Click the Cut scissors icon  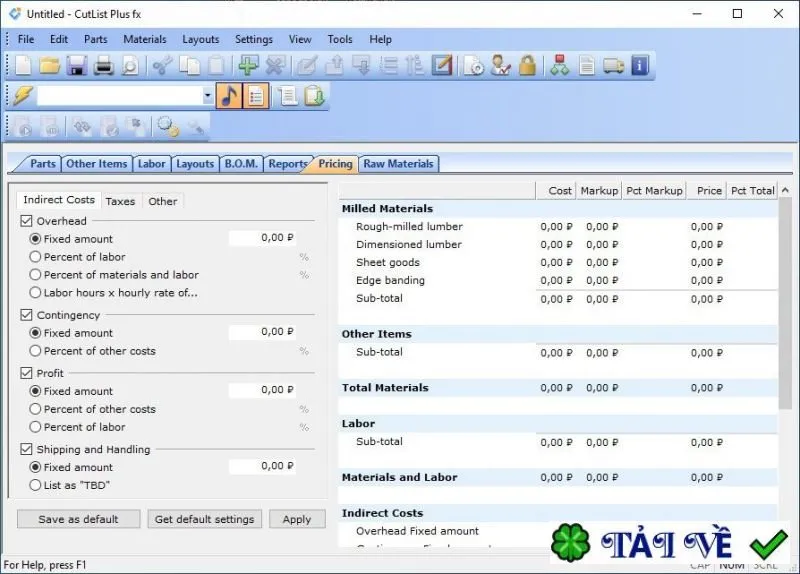[x=163, y=66]
